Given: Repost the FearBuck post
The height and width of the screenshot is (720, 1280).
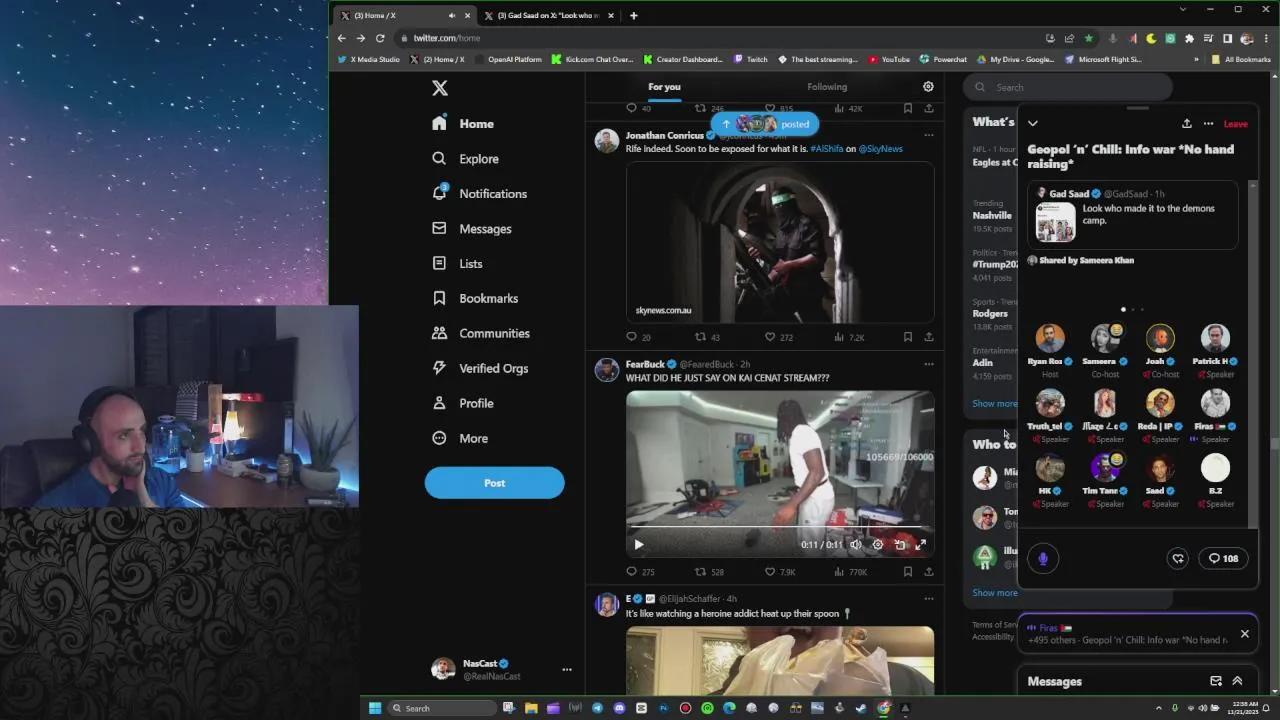Looking at the screenshot, I should [x=700, y=572].
